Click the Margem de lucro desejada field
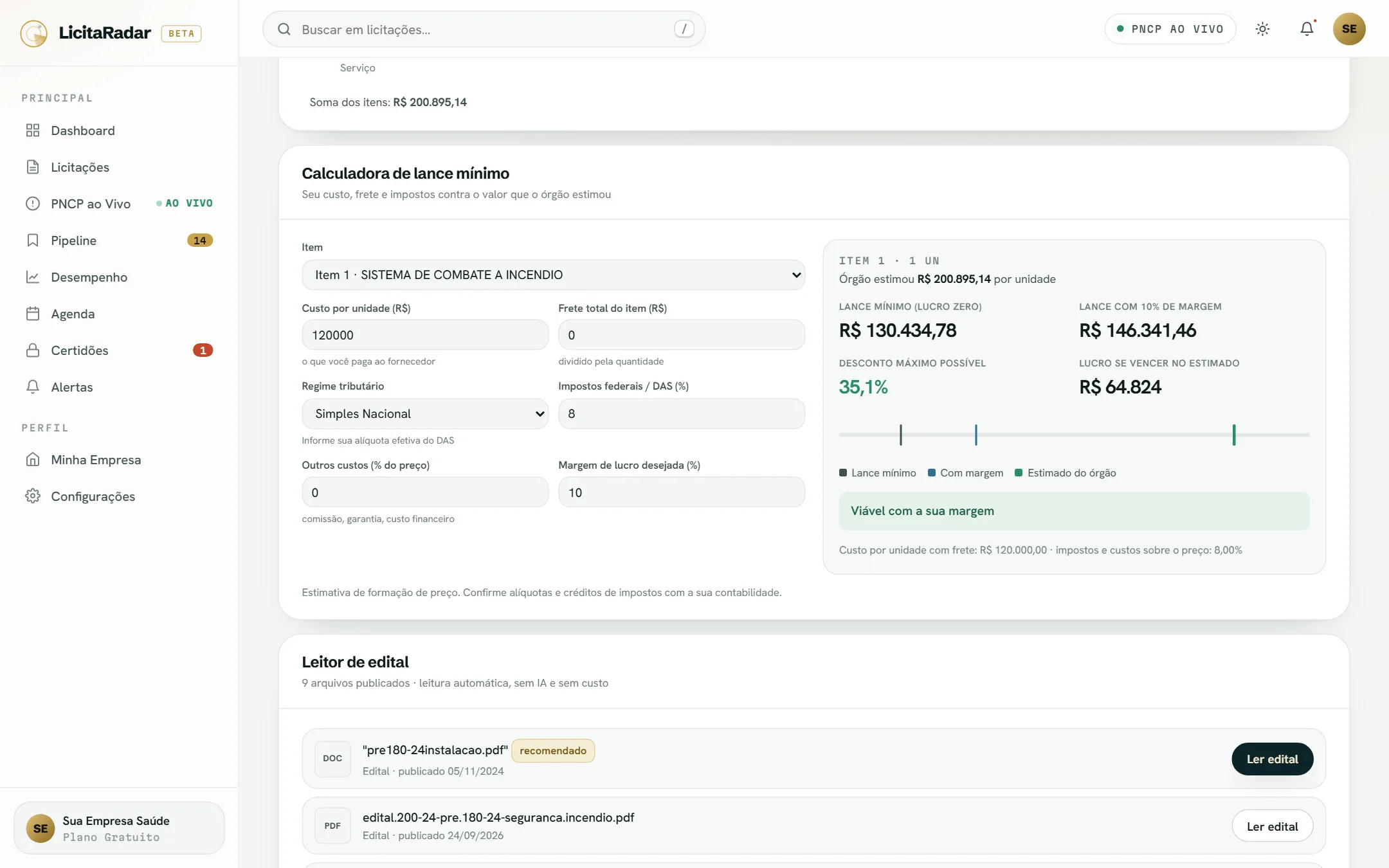Screen dimensions: 1389x868 tap(682, 493)
